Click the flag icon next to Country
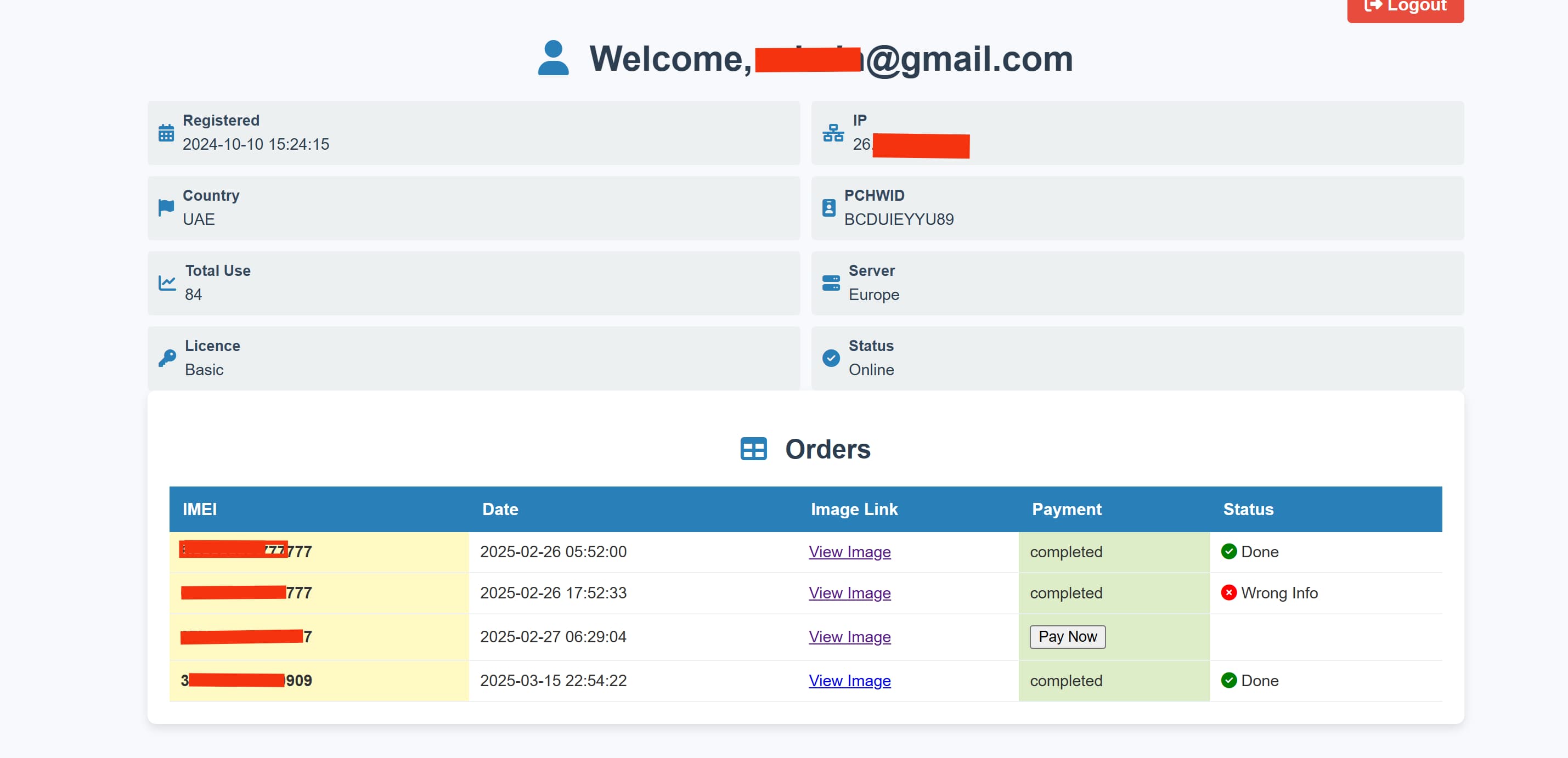The height and width of the screenshot is (758, 1568). (166, 207)
